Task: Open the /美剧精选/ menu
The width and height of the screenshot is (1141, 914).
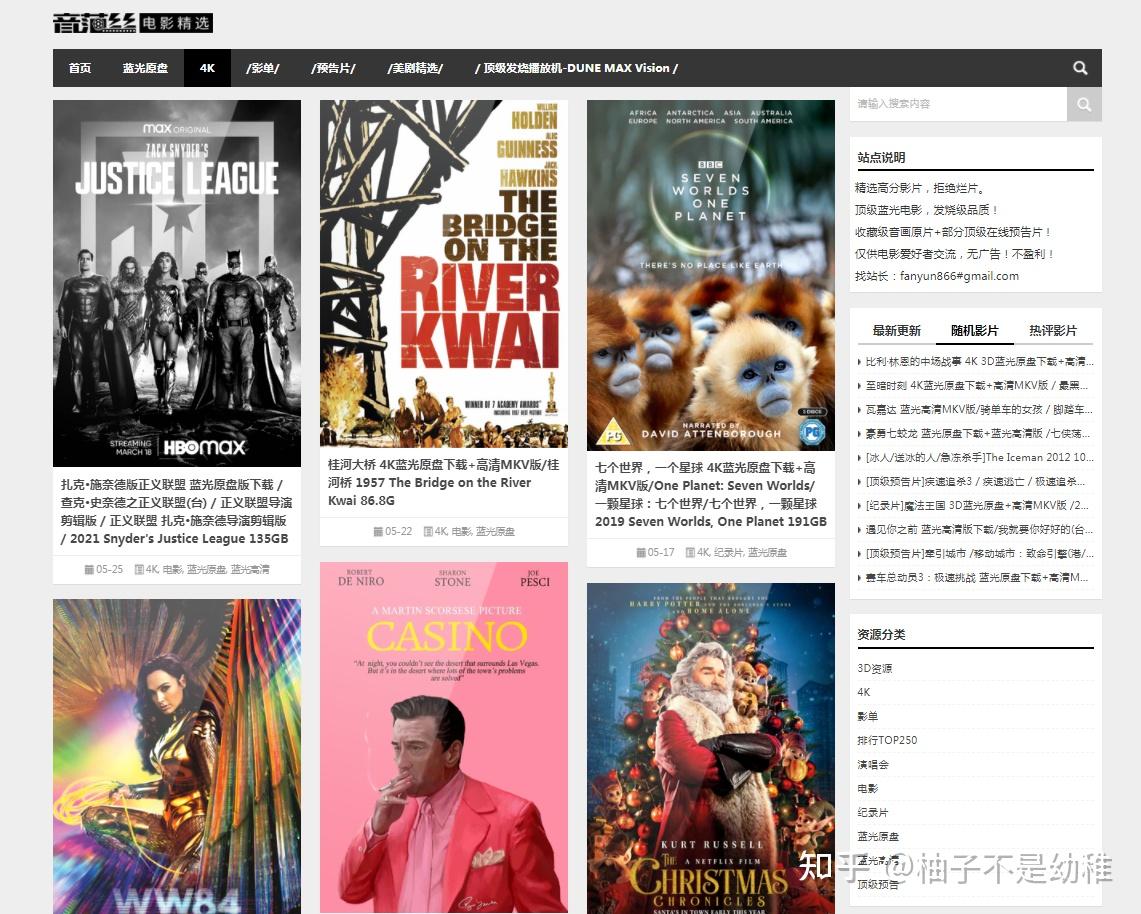Action: [x=415, y=68]
